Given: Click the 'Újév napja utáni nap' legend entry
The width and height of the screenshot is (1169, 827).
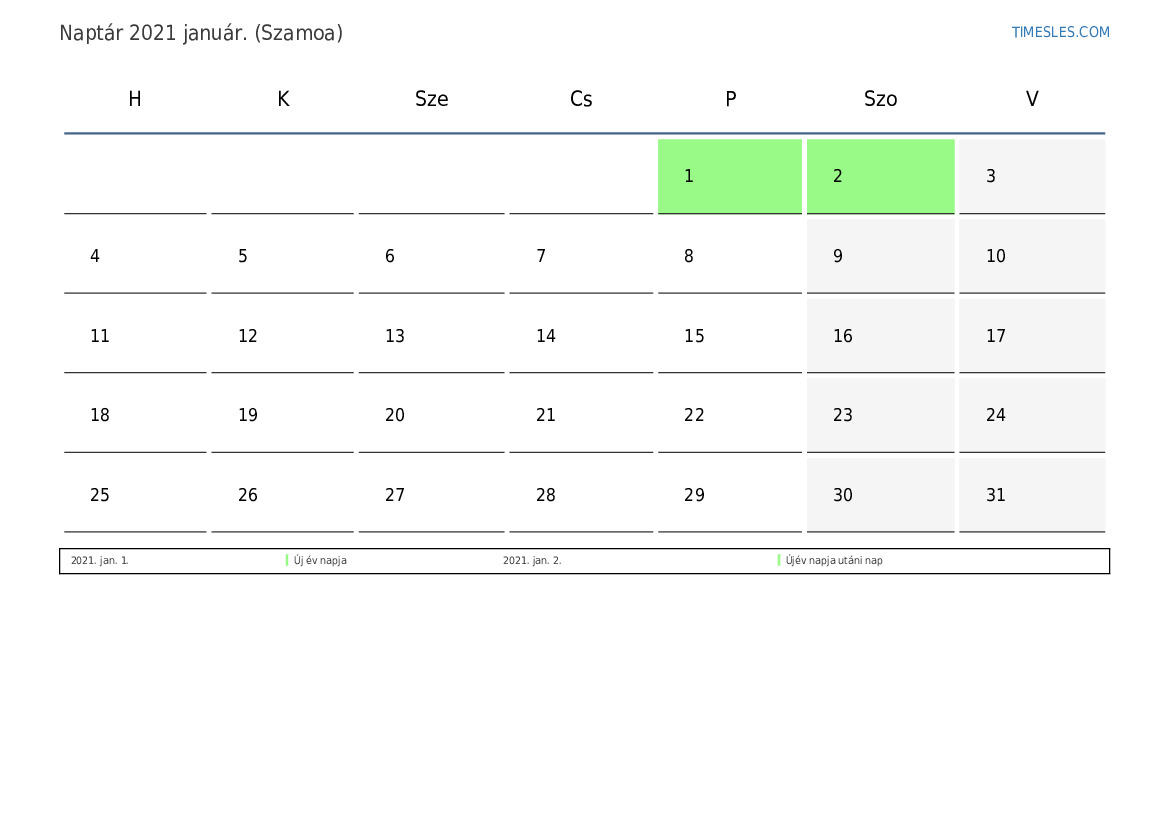Looking at the screenshot, I should click(834, 561).
